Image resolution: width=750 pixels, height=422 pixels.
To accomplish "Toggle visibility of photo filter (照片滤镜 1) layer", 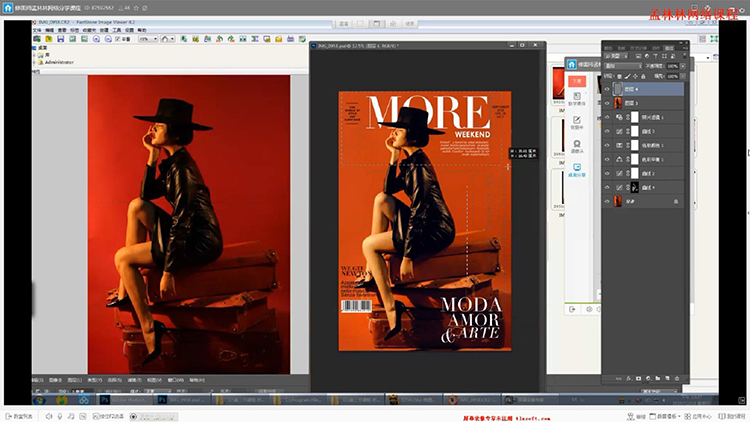I will click(x=607, y=117).
